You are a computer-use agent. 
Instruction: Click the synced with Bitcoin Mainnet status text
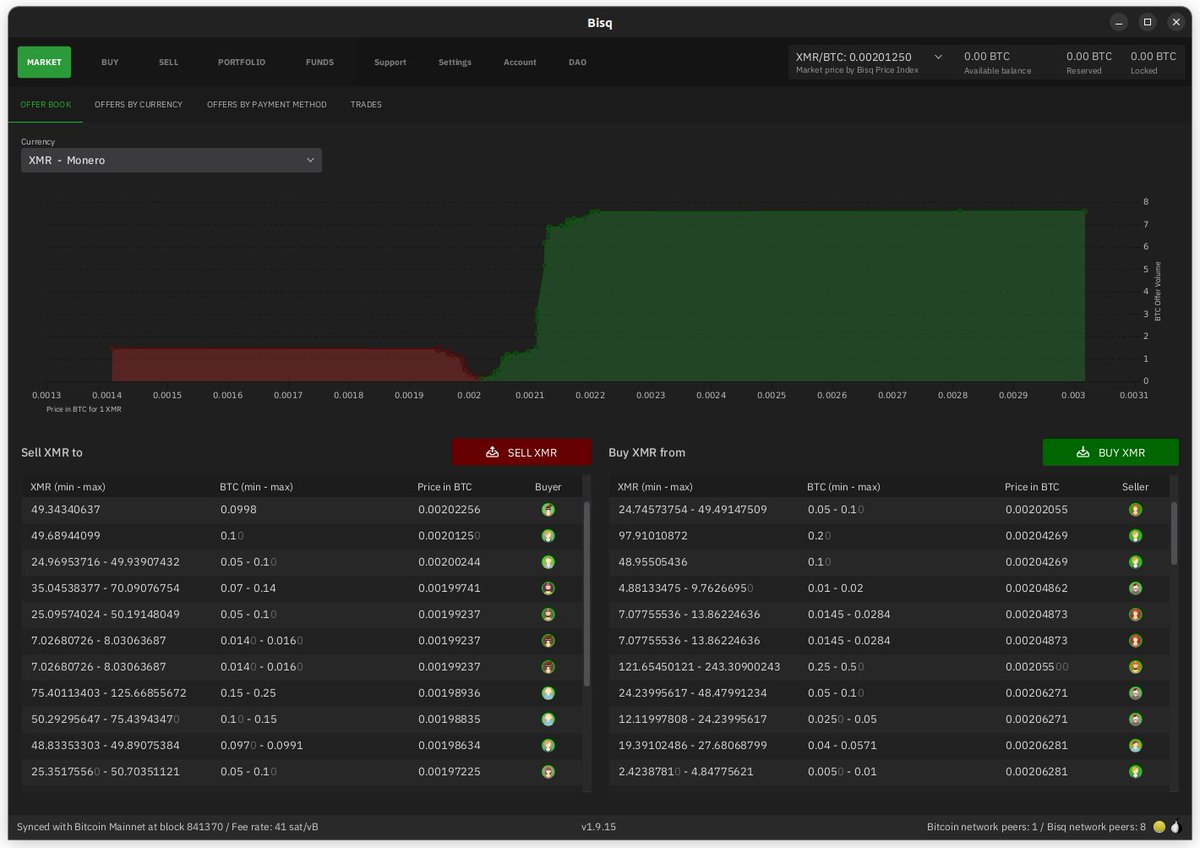click(168, 827)
